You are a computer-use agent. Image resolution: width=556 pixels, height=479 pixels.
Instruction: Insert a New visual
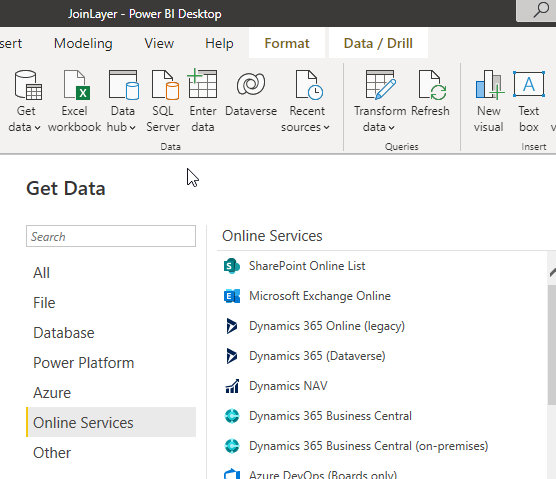tap(489, 101)
